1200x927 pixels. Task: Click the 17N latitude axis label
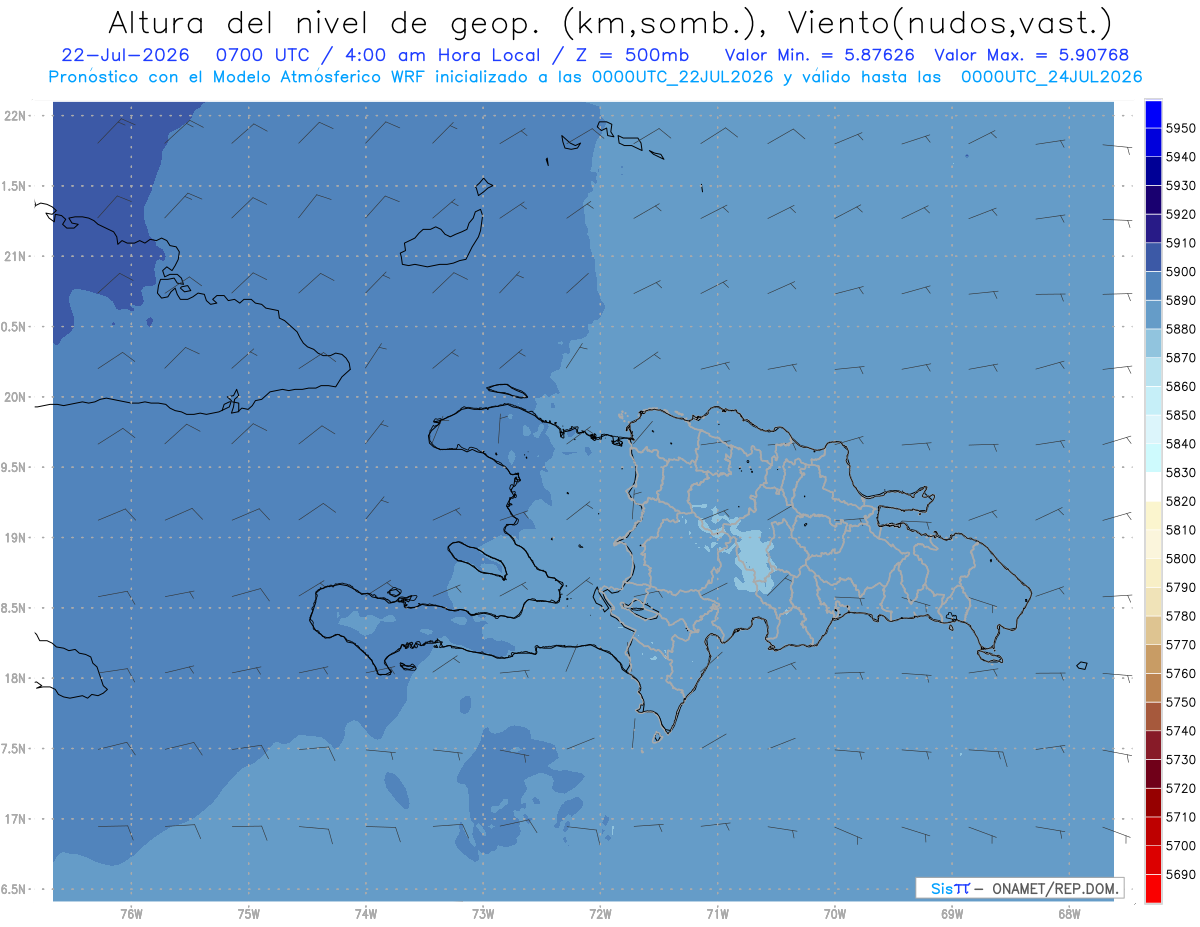[x=14, y=819]
